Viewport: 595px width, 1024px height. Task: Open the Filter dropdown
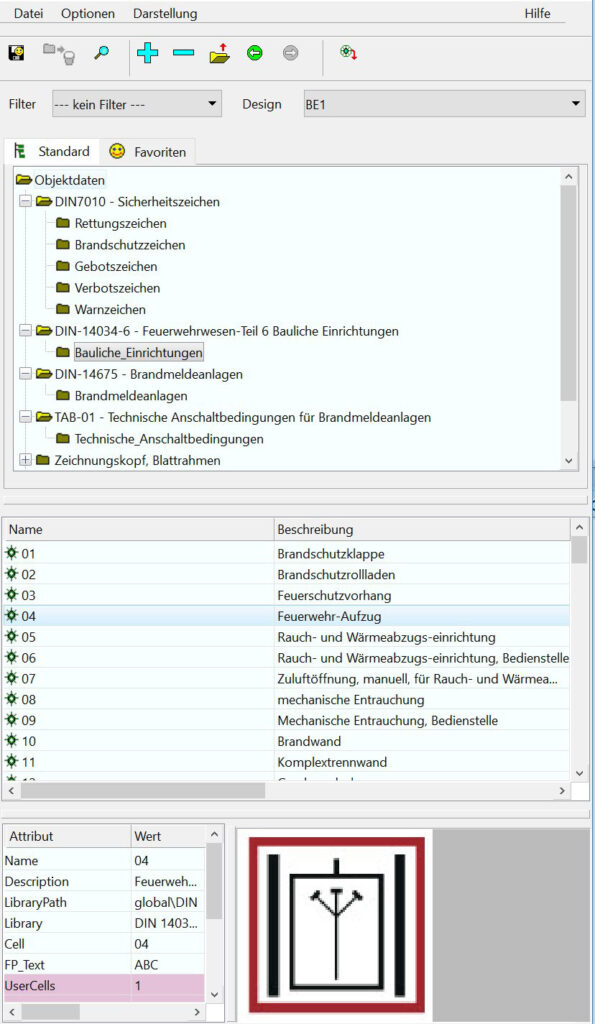tap(137, 104)
